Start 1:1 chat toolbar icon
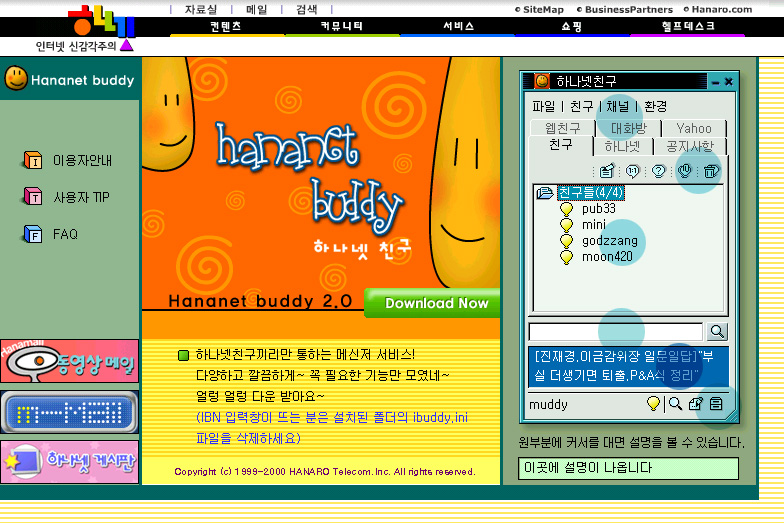This screenshot has width=784, height=523. click(632, 172)
